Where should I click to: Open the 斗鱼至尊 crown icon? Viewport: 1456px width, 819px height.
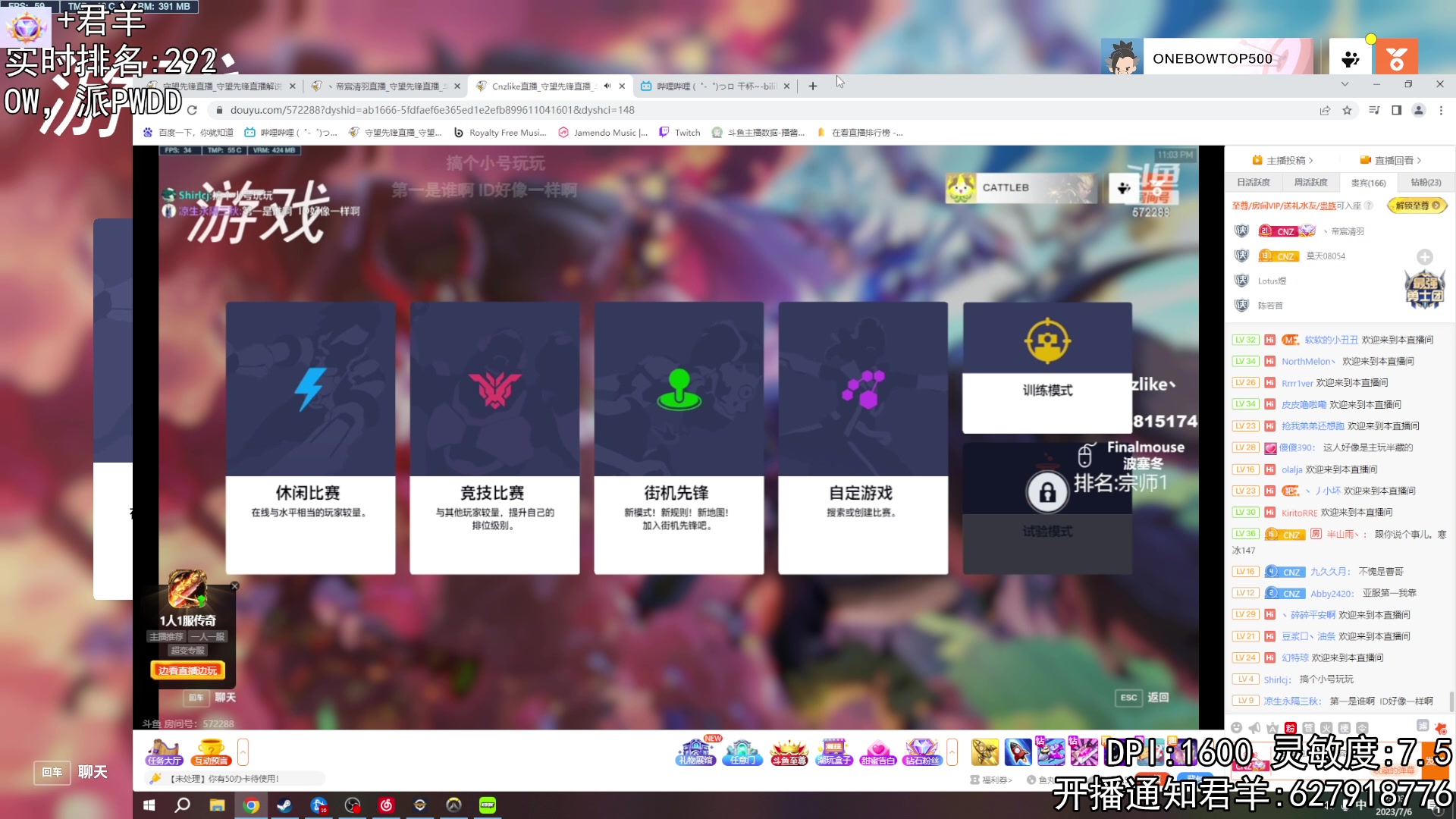[x=789, y=752]
